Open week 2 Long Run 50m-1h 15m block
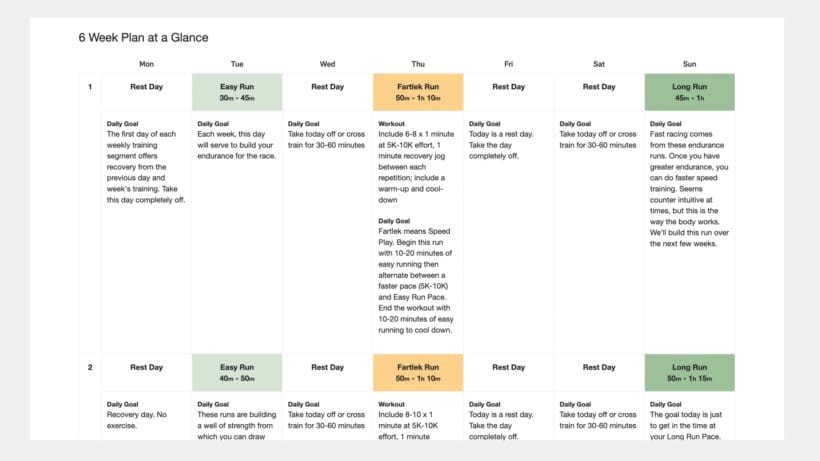This screenshot has width=820, height=461. click(689, 372)
